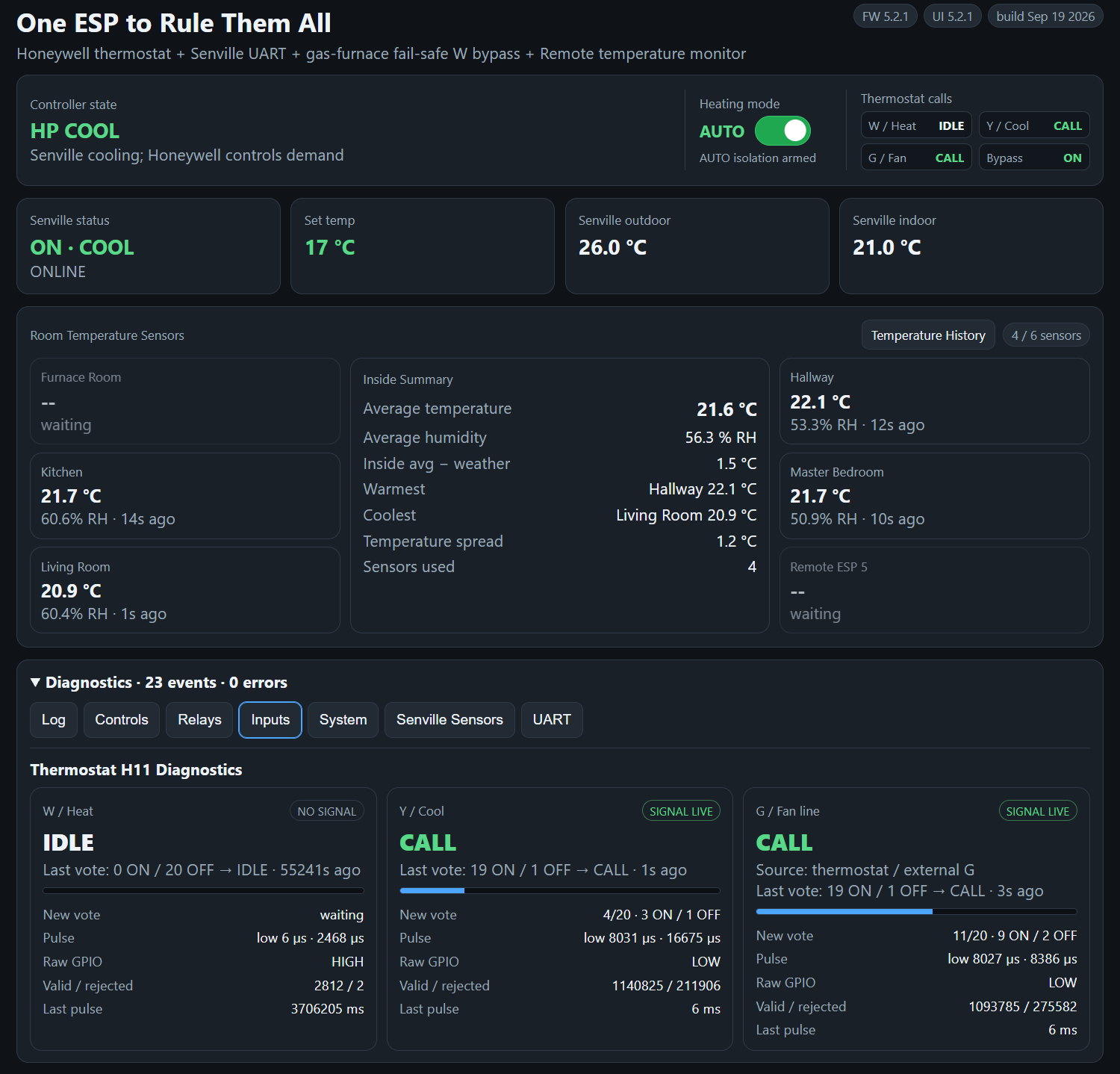The height and width of the screenshot is (1074, 1120).
Task: Select the Kitchen sensor card
Action: [x=185, y=496]
